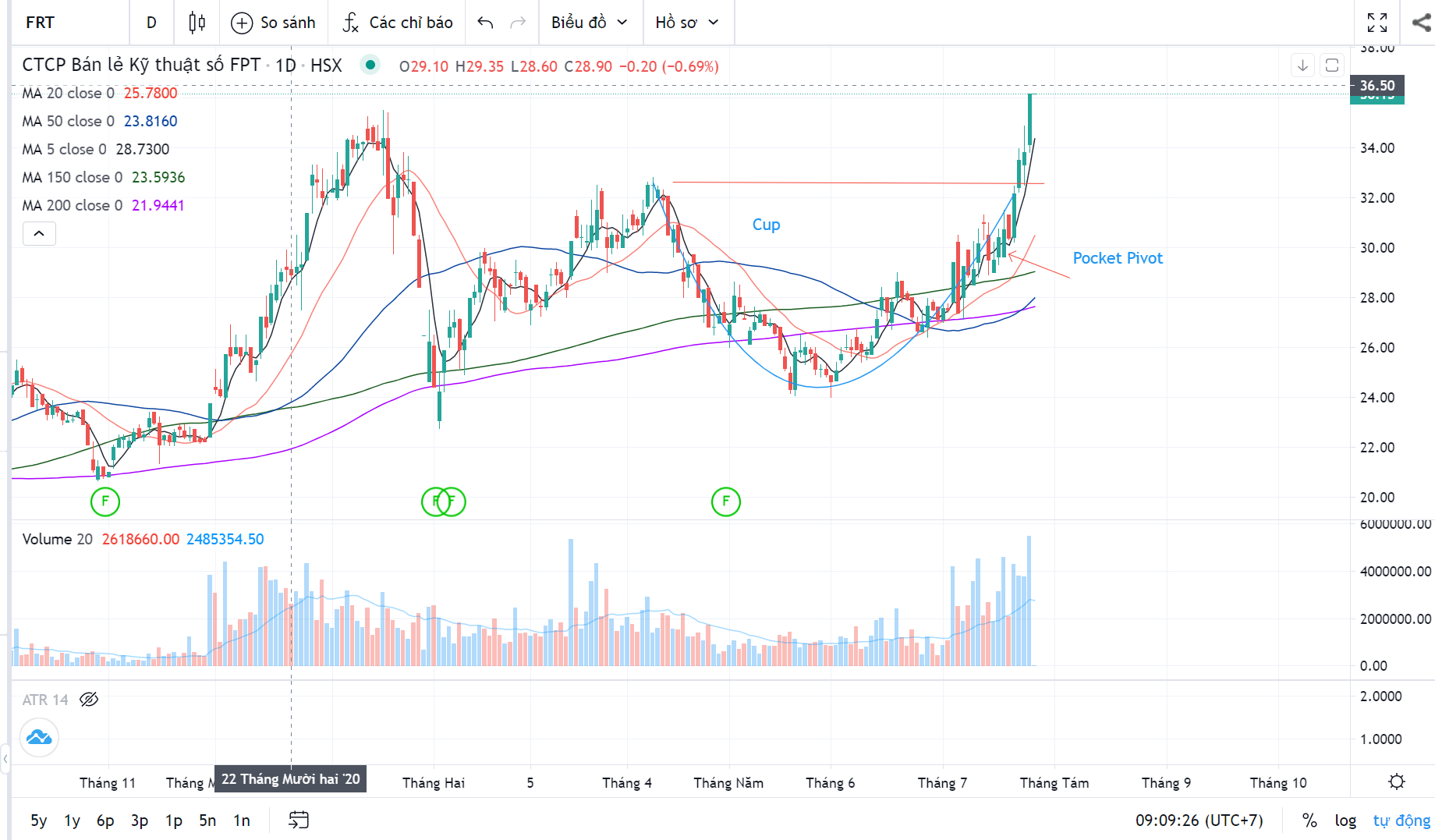
Task: Expand the Biểu đồ dropdown menu
Action: coord(589,23)
